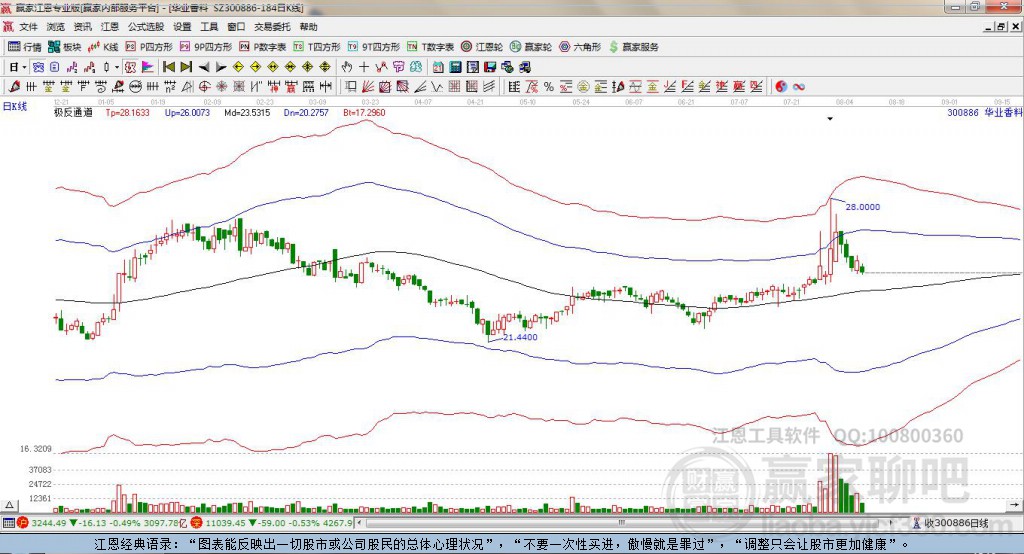The height and width of the screenshot is (554, 1024).
Task: Toggle the wide chart-view button beside 日 dropdown
Action: 39,67
